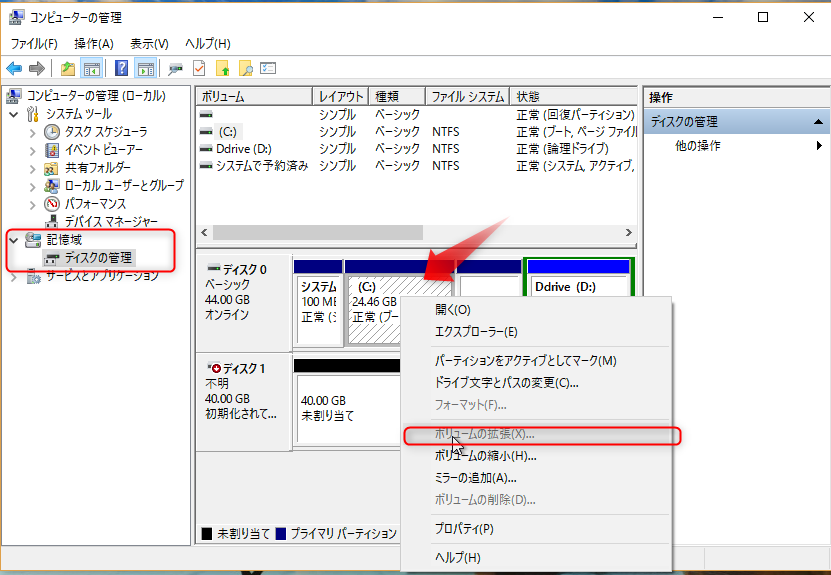The width and height of the screenshot is (831, 575).
Task: Expand the ローカル ユーザーとグループ chevron
Action: pyautogui.click(x=33, y=186)
